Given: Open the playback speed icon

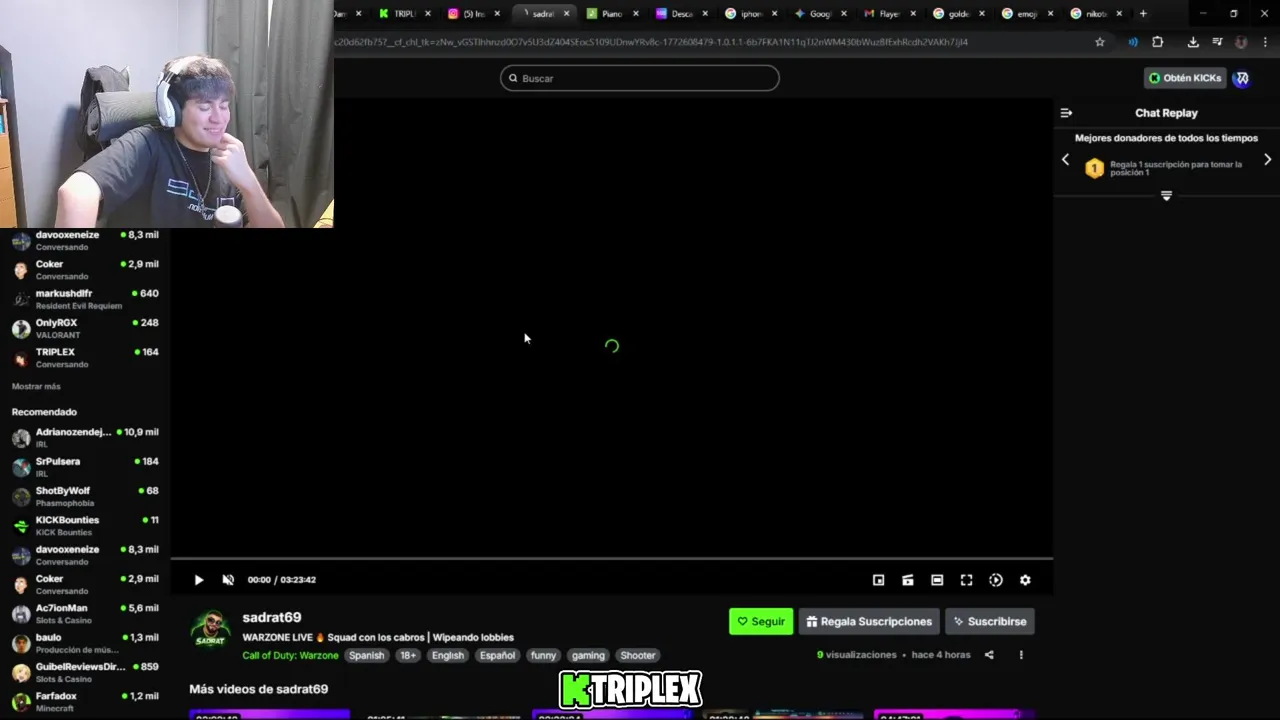Looking at the screenshot, I should [996, 580].
